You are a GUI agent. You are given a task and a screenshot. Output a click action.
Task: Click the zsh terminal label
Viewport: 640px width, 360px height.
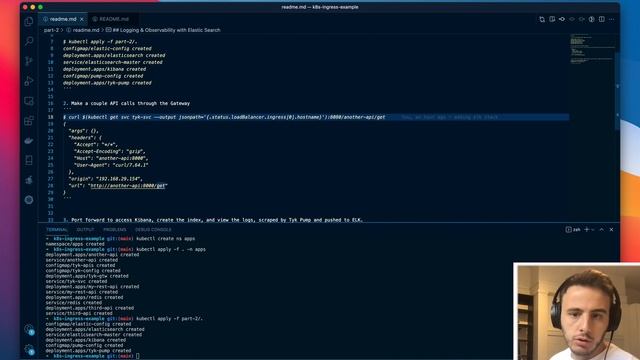pos(573,229)
